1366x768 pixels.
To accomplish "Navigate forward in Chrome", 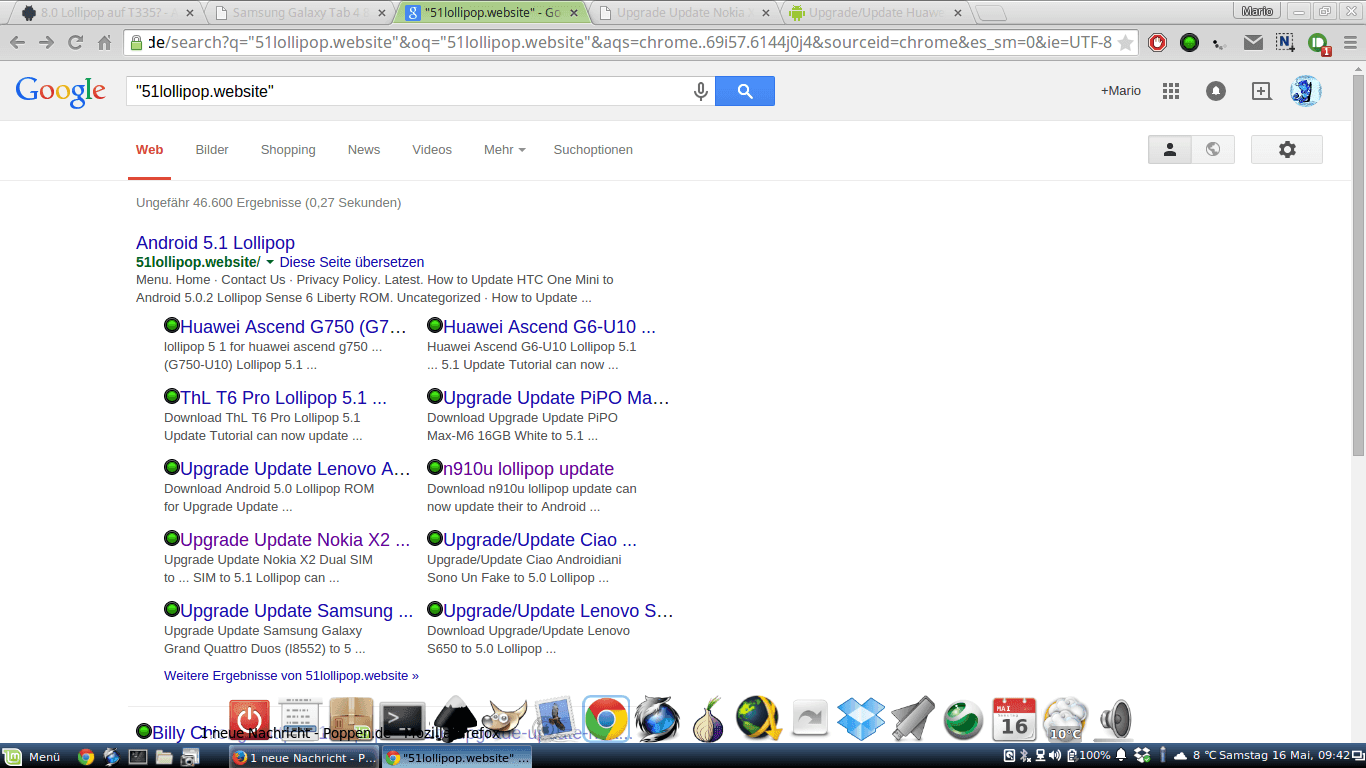I will 46,43.
